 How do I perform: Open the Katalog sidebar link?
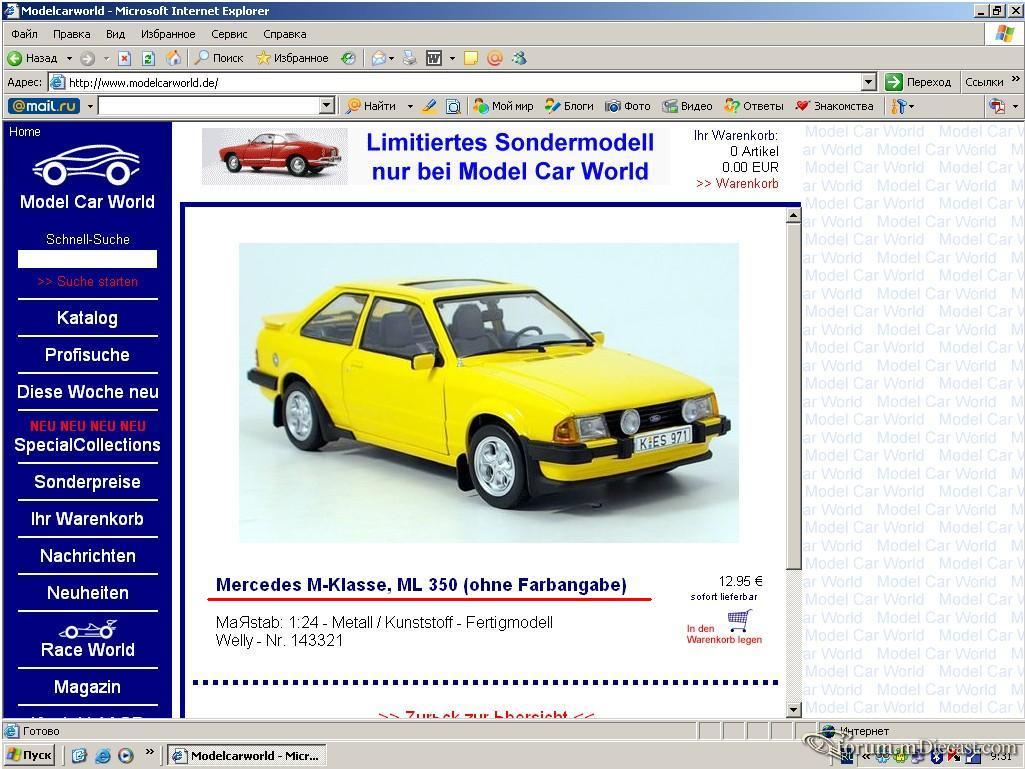click(x=88, y=318)
